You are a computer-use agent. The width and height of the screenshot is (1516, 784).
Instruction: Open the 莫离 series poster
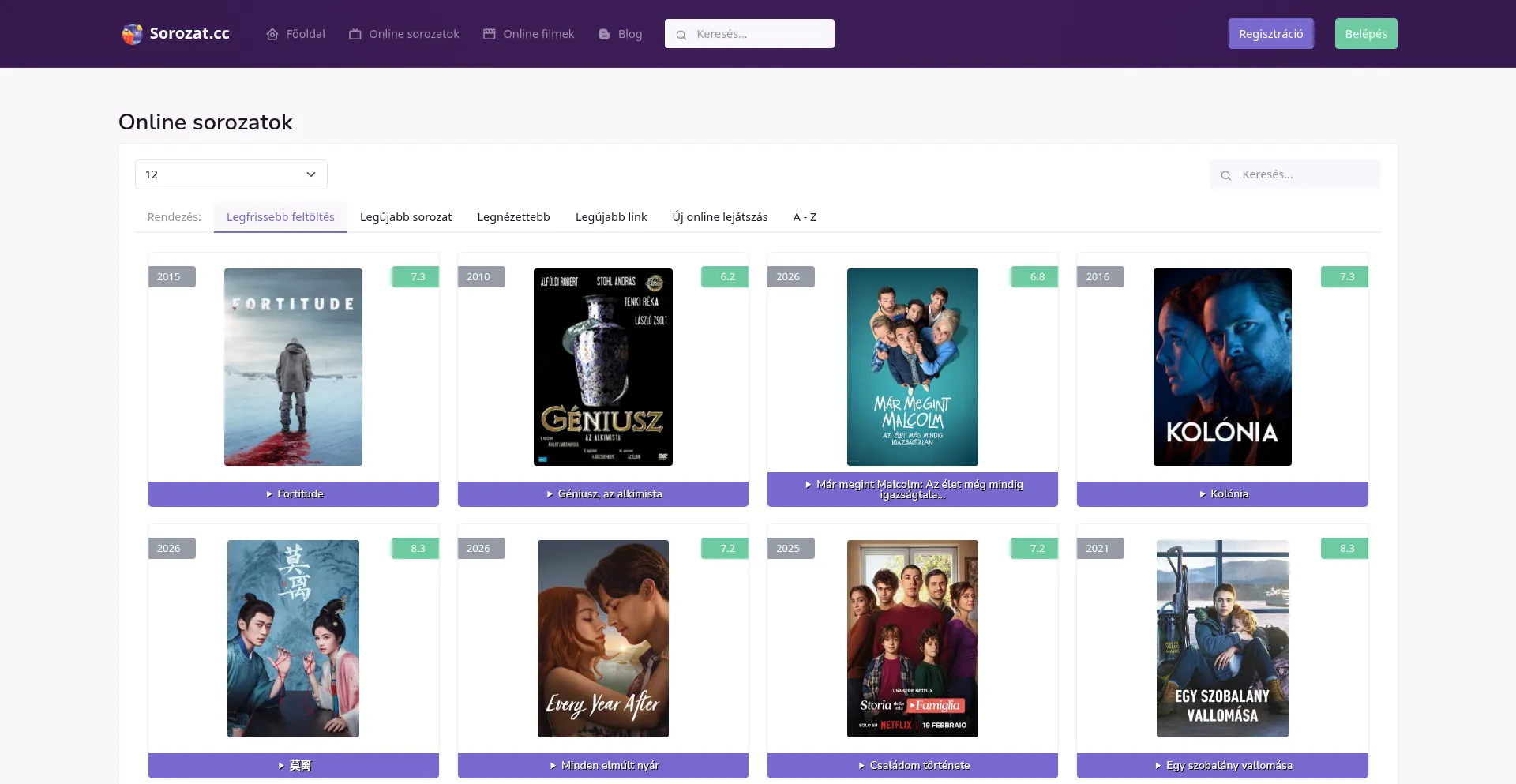click(x=294, y=639)
